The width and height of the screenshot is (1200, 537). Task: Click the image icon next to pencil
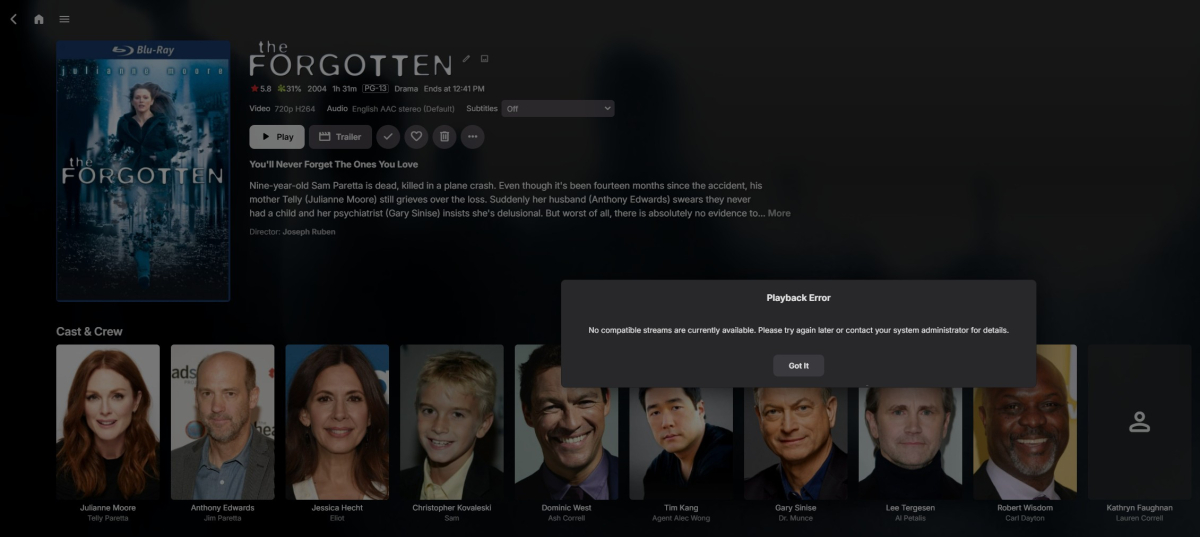(x=484, y=59)
